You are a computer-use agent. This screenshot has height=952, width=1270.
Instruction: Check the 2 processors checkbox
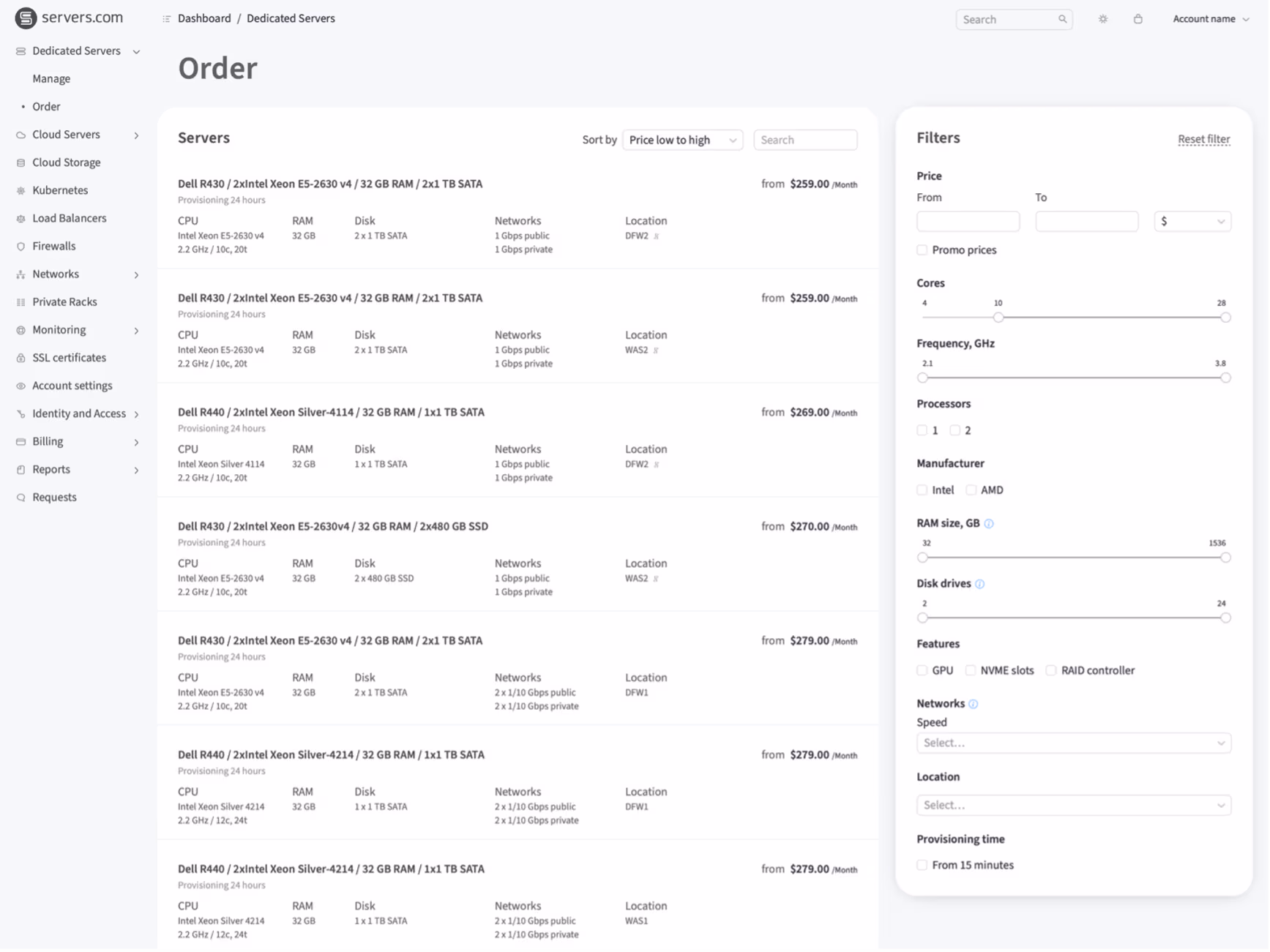click(x=955, y=431)
